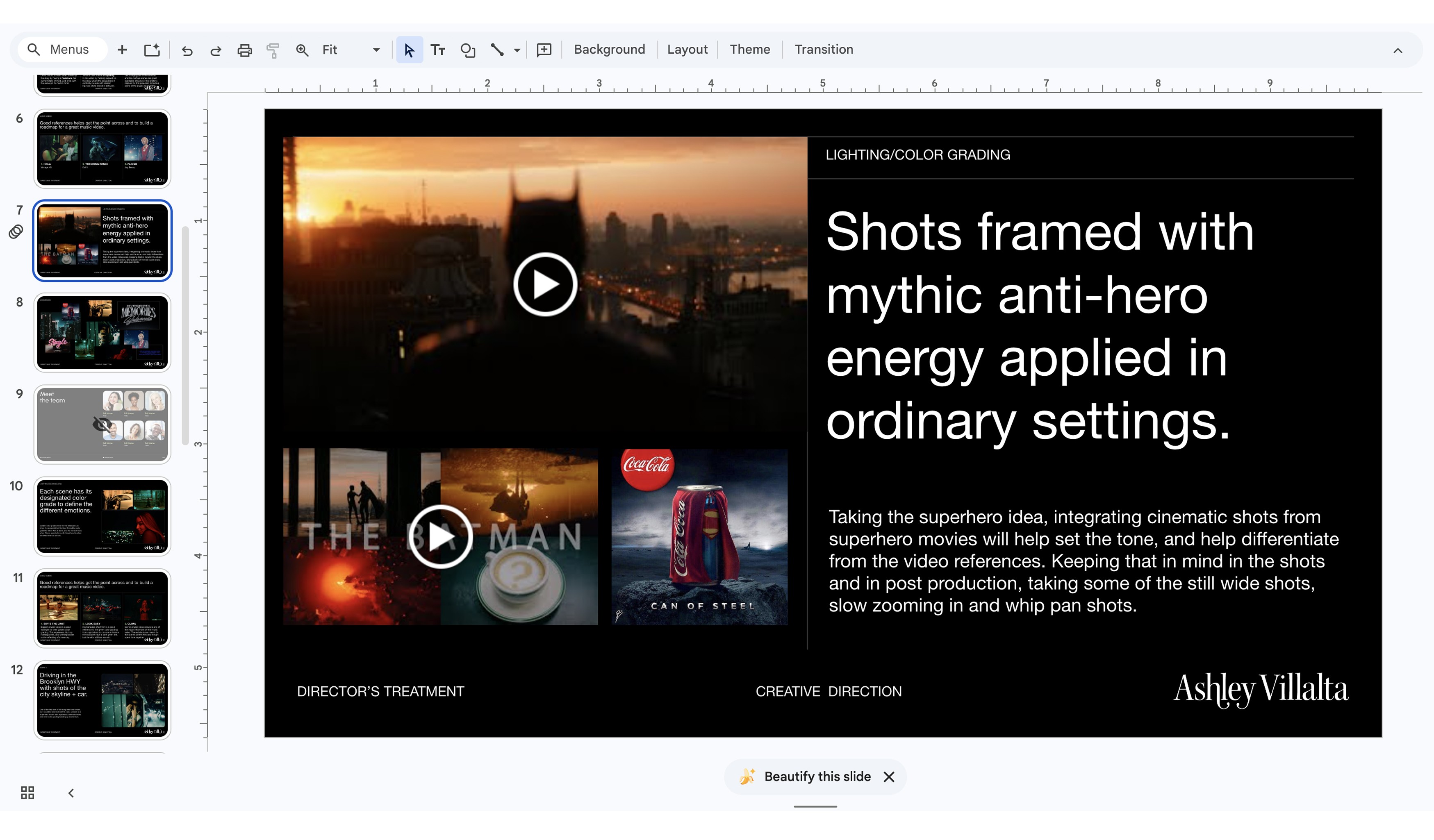This screenshot has height=840, width=1434.
Task: Expand the line tool dropdown arrow
Action: click(517, 50)
